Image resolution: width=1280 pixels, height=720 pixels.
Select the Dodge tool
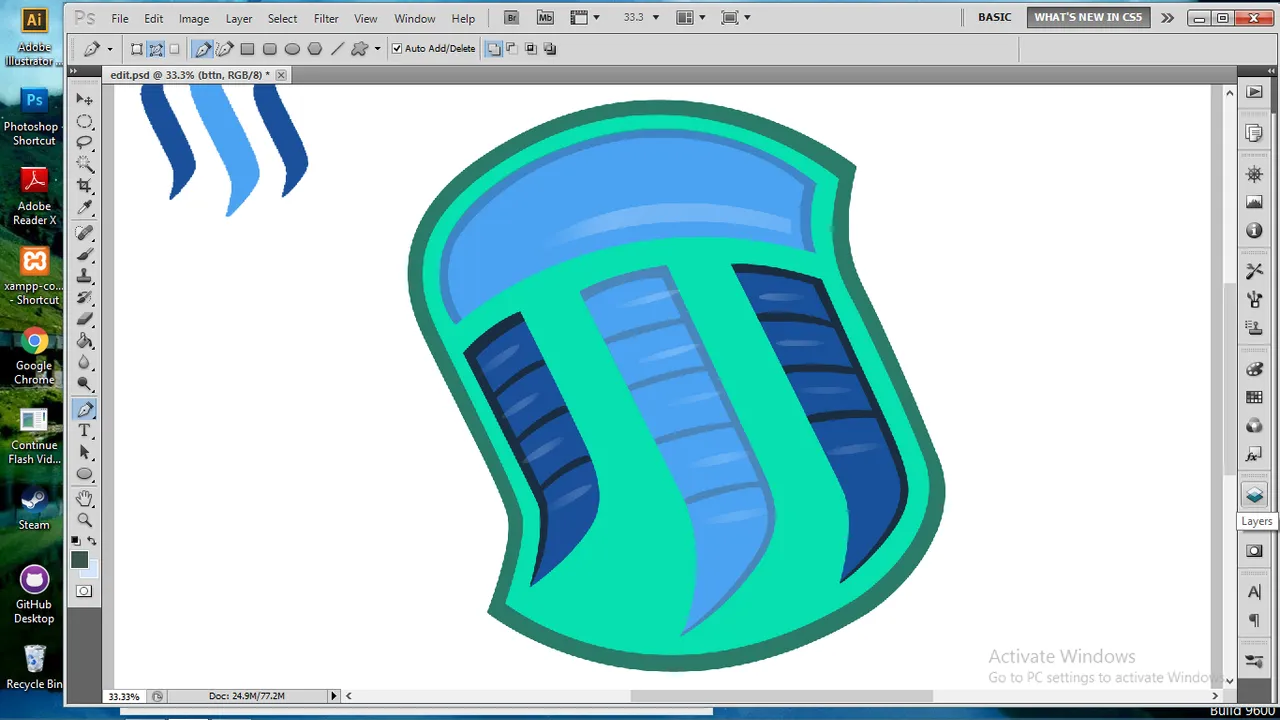coord(85,385)
